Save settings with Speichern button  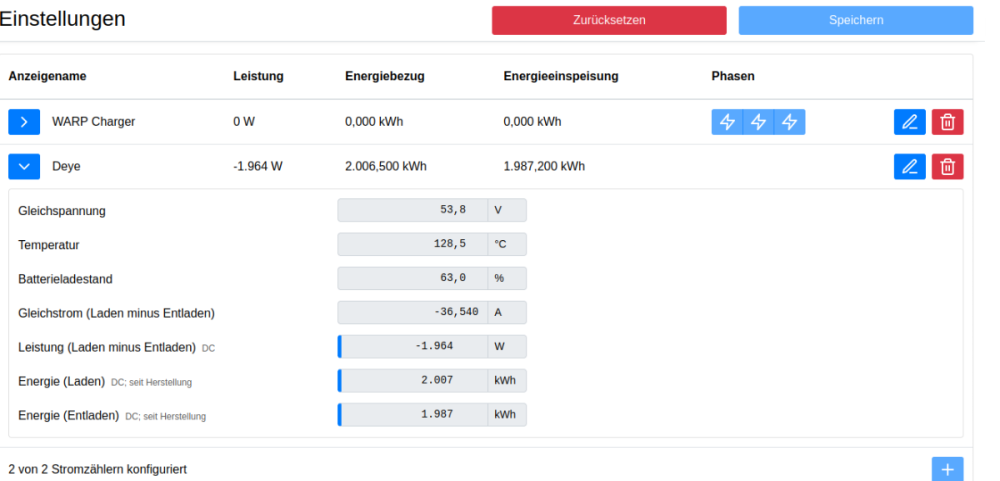click(x=855, y=20)
